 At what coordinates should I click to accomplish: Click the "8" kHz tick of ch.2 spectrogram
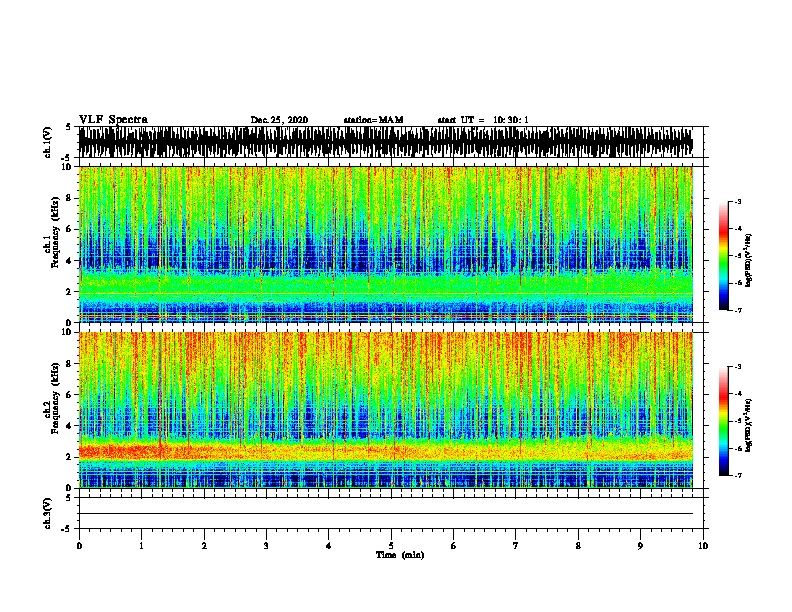click(x=70, y=364)
